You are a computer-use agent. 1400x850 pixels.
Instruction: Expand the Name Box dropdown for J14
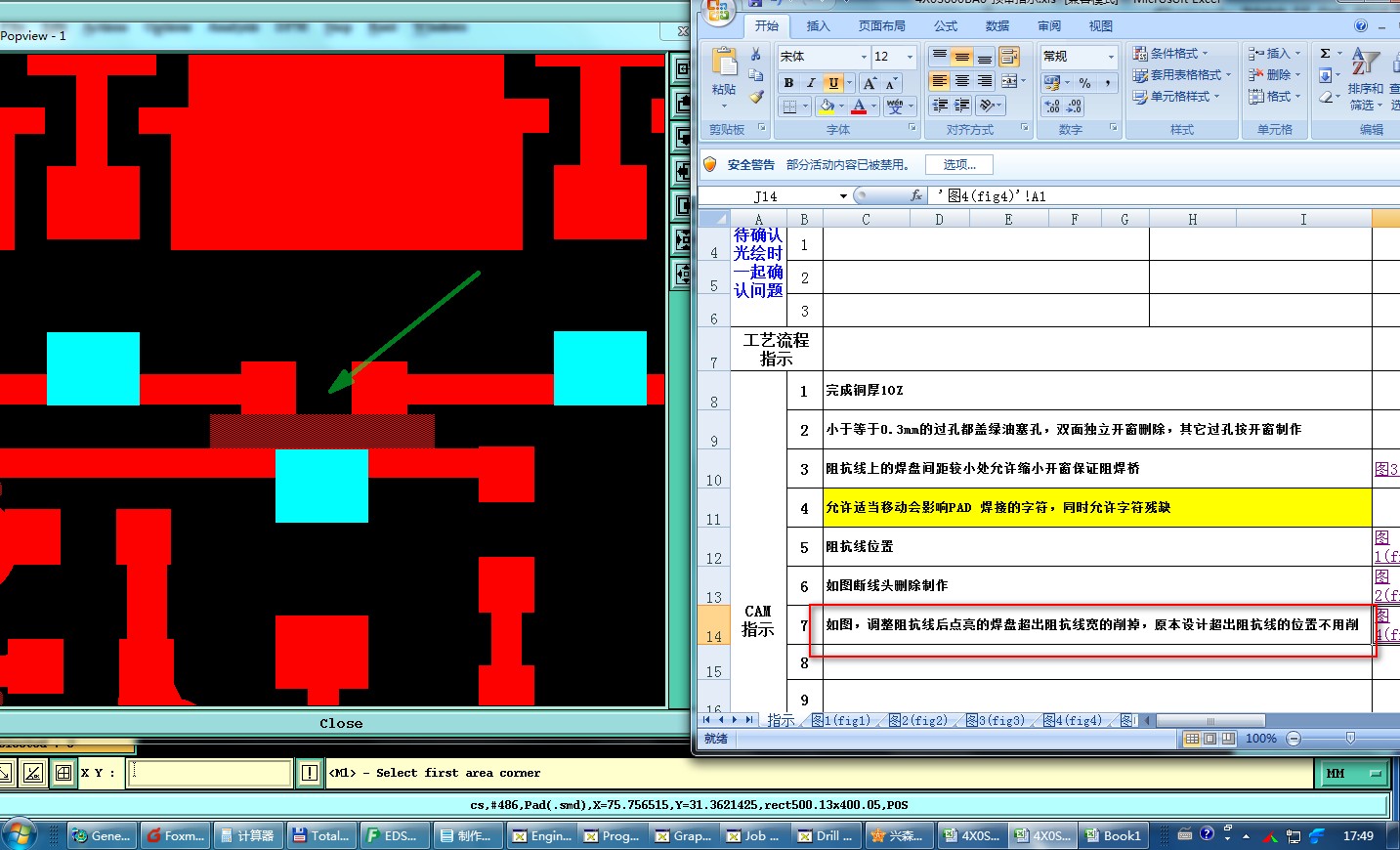843,196
